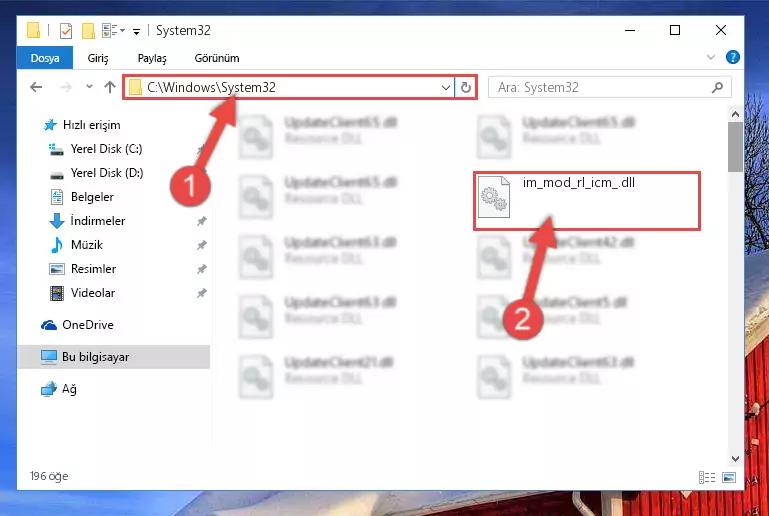This screenshot has width=769, height=516.
Task: Open Yerel Disk (D:) in sidebar
Action: pos(107,173)
